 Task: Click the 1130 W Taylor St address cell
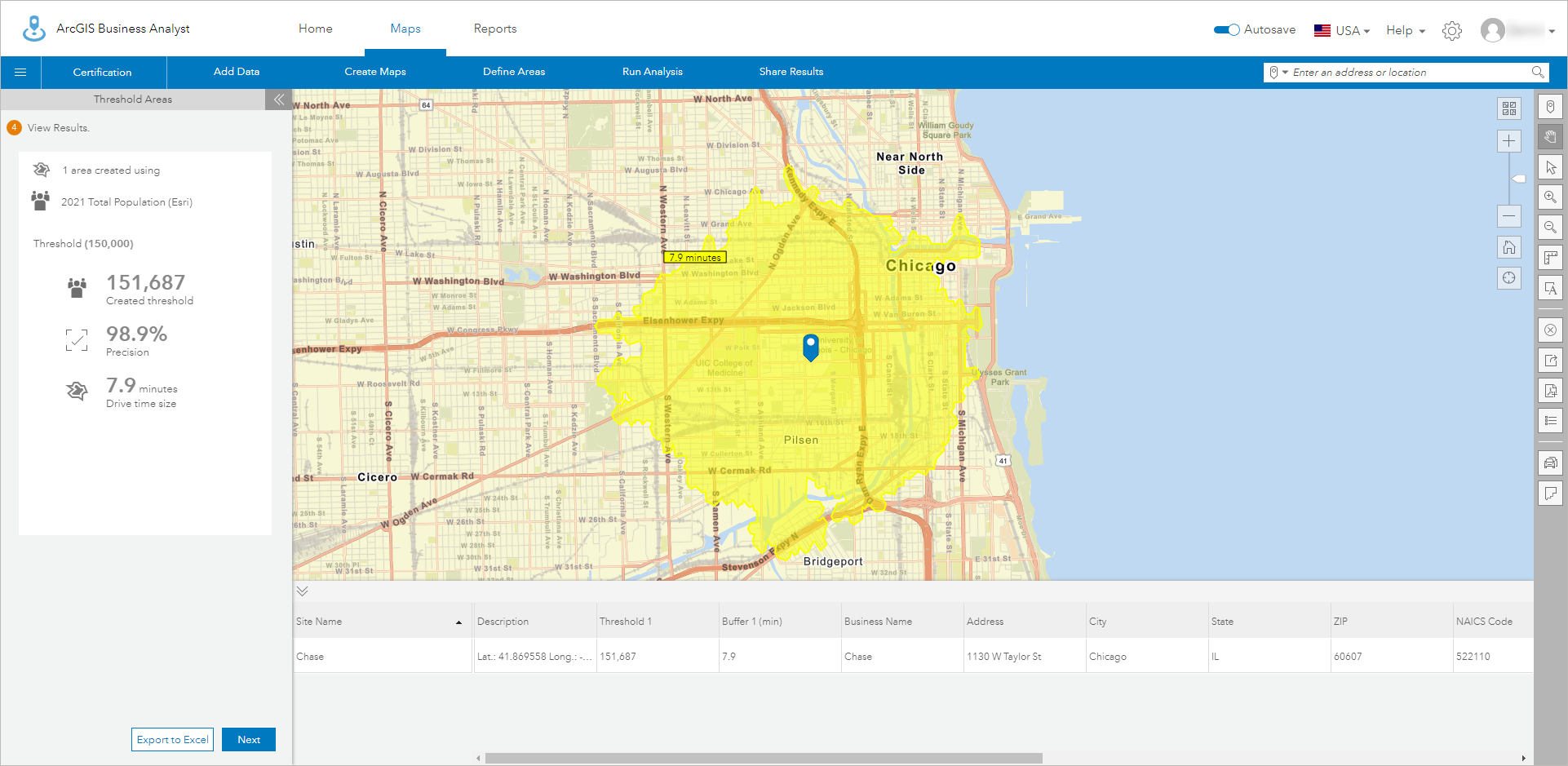1024,657
